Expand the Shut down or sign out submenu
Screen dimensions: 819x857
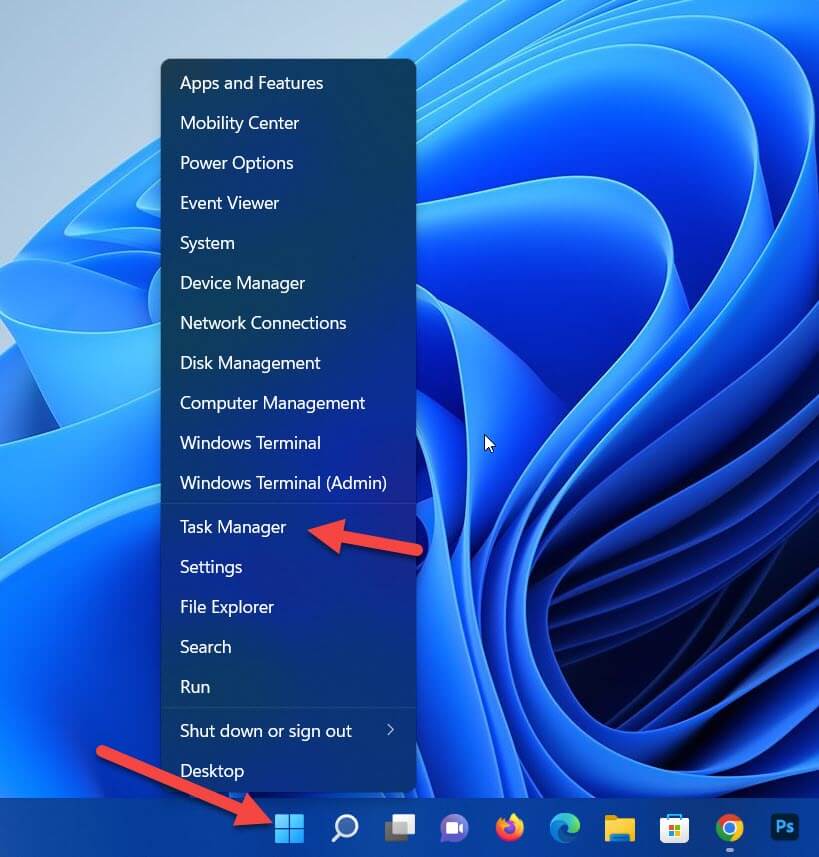click(288, 731)
